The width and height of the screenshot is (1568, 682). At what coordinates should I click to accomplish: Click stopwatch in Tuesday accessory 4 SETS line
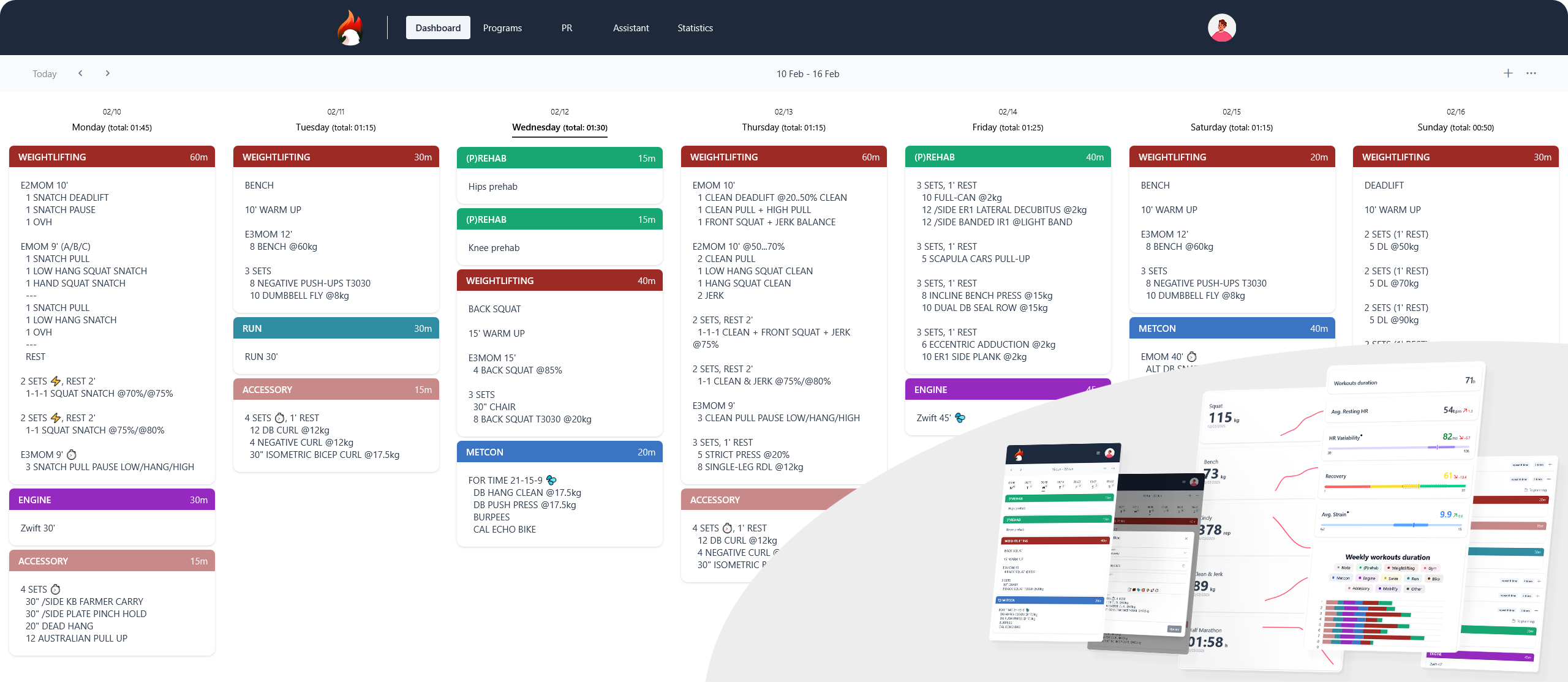(280, 418)
